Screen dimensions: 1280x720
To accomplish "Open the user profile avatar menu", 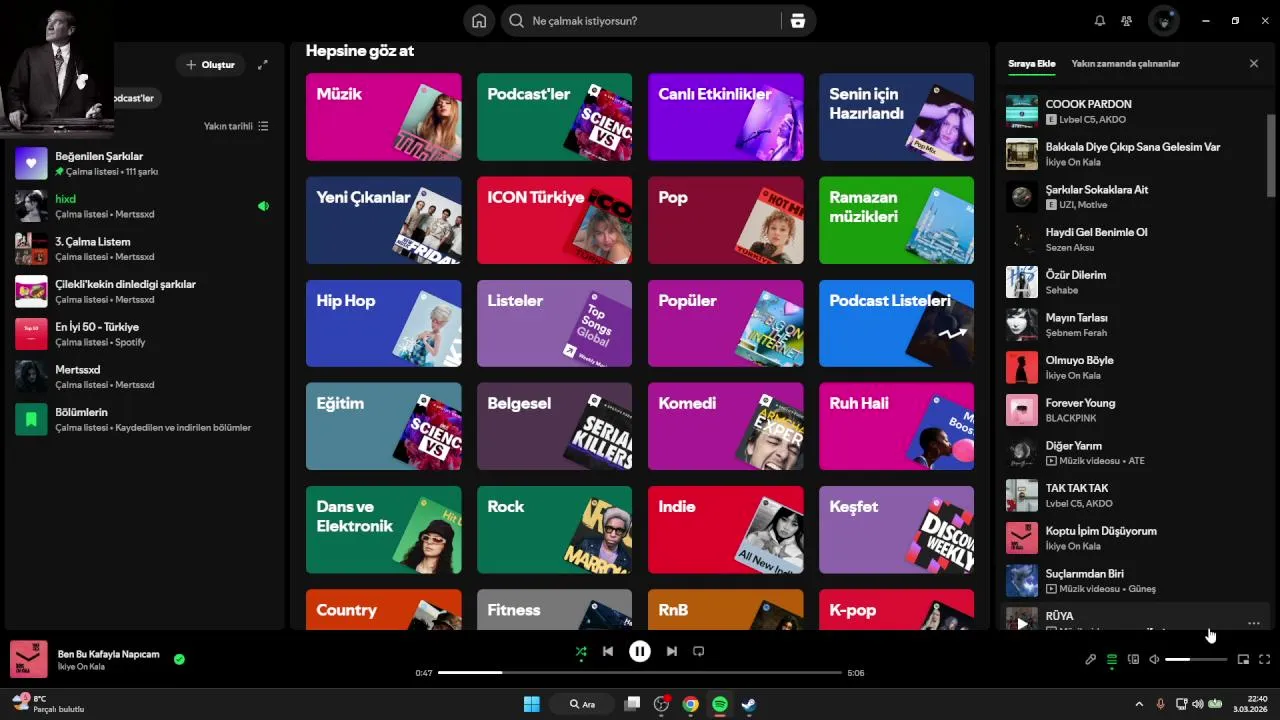I will [x=1164, y=21].
